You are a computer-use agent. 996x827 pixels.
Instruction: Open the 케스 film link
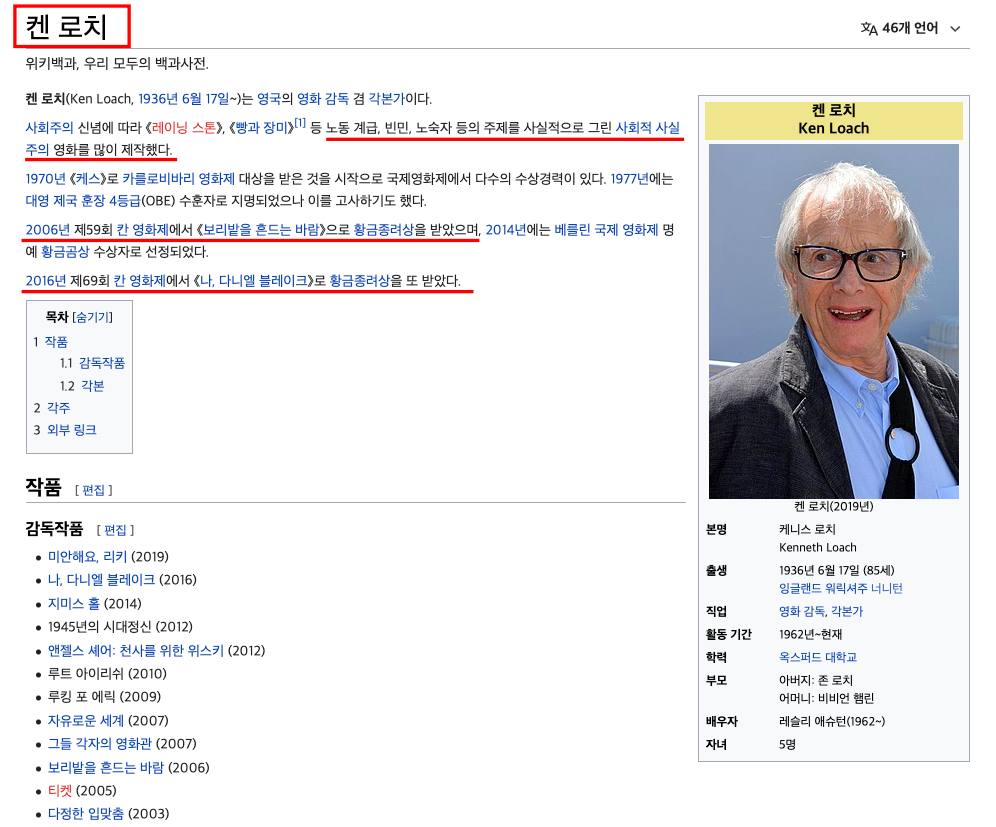[88, 178]
